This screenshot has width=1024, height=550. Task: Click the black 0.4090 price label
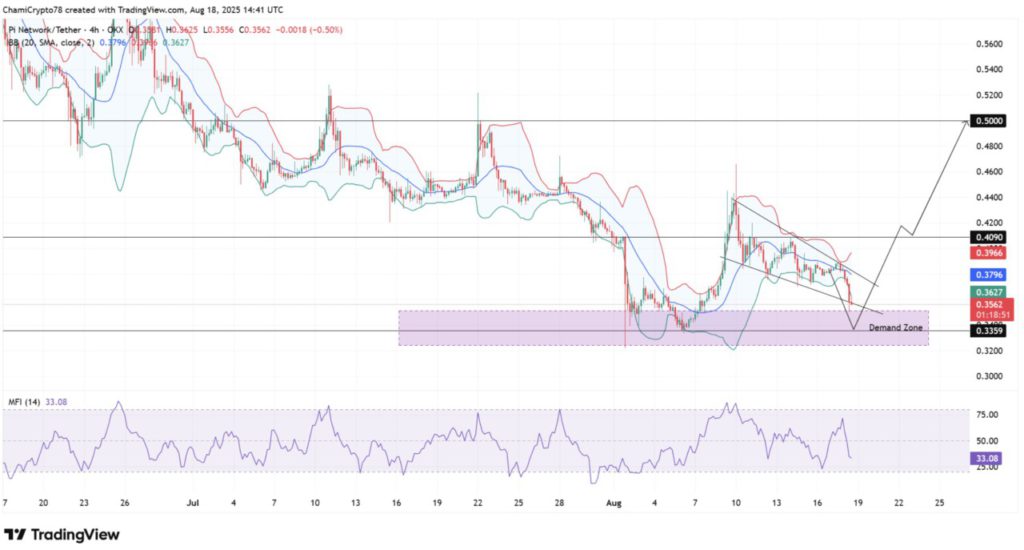[989, 237]
